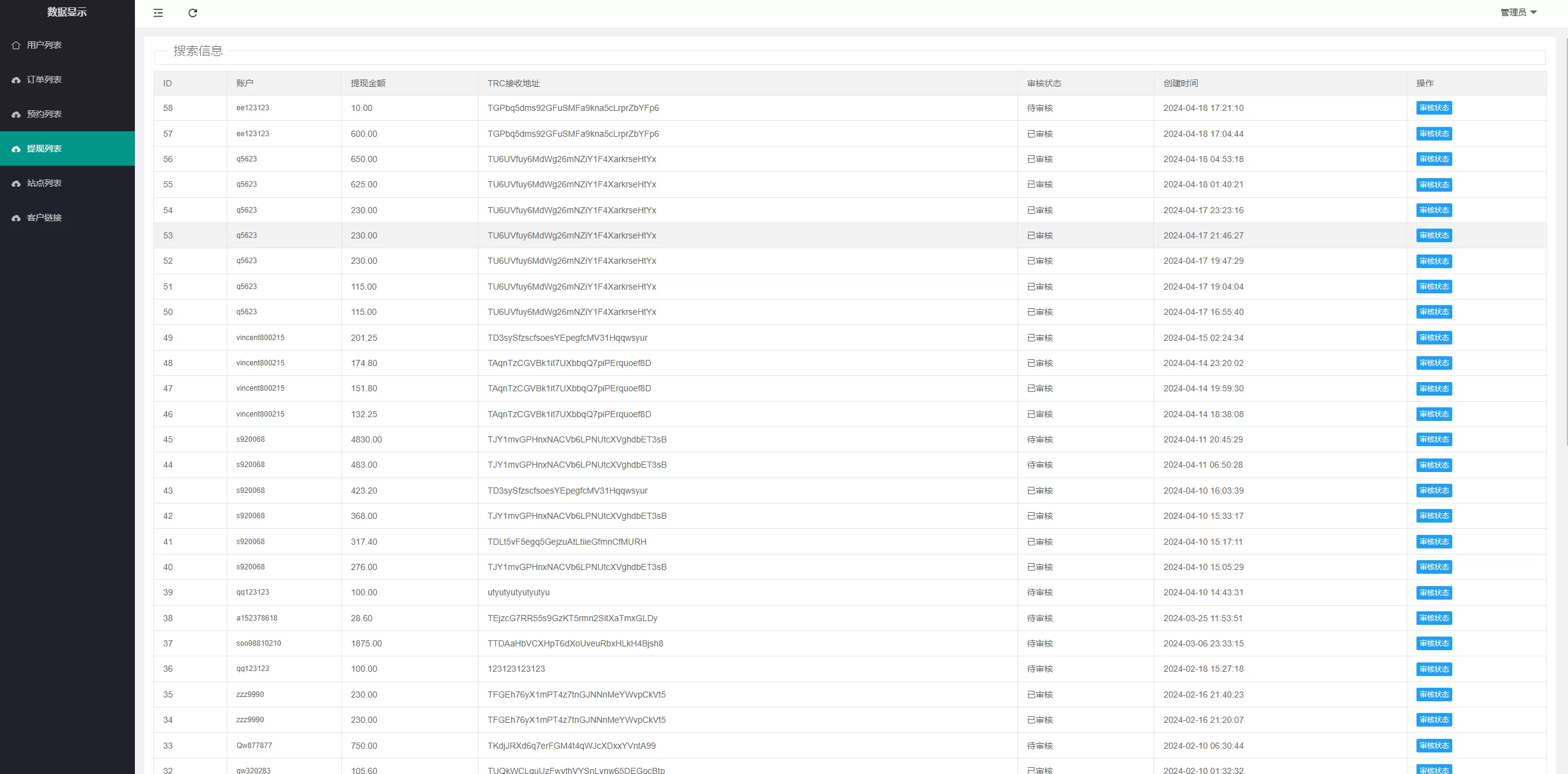Click amount 28.60 in row 38
The height and width of the screenshot is (774, 1568).
362,618
